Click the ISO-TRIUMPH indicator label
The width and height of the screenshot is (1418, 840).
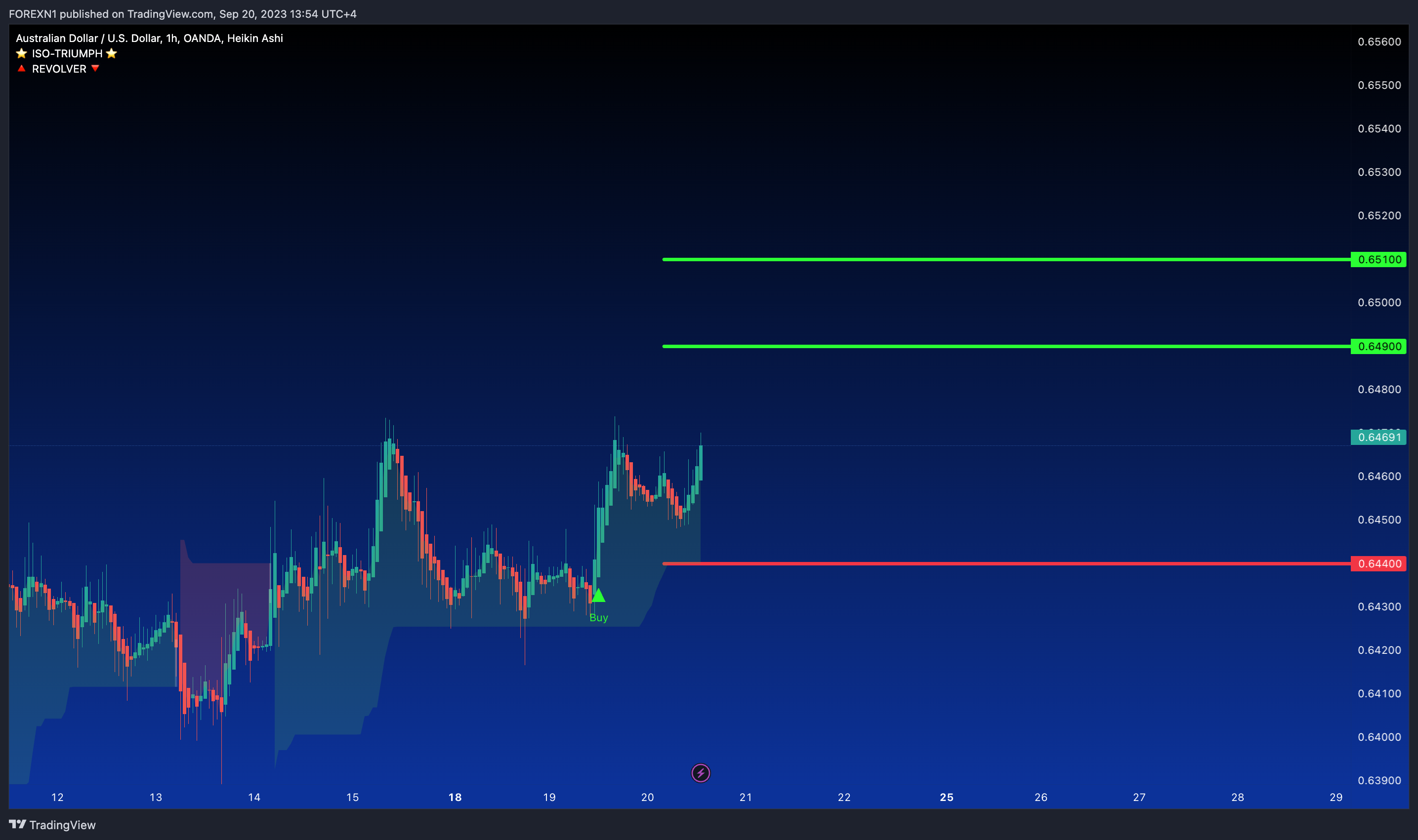(x=67, y=53)
